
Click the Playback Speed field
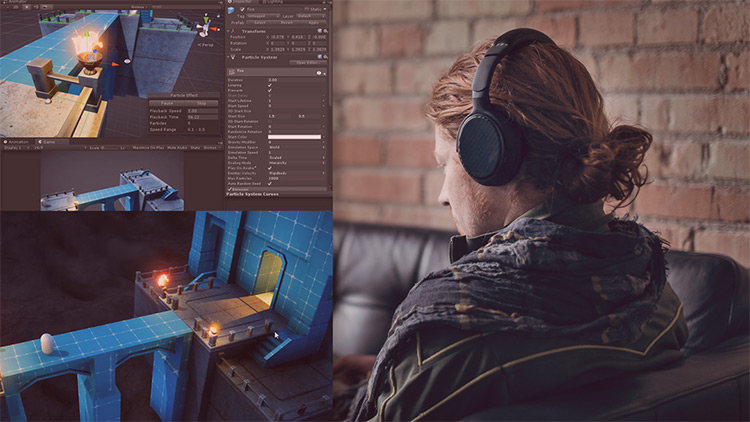click(x=202, y=111)
